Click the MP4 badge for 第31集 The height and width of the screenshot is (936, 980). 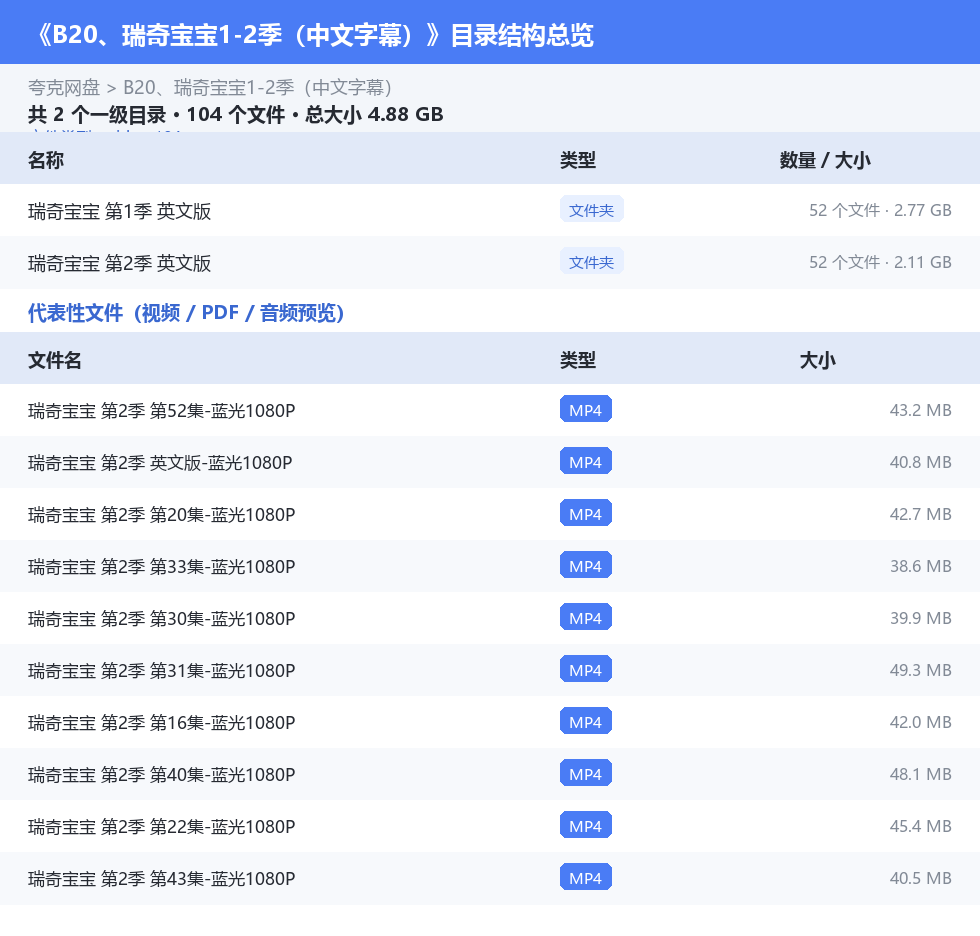coord(586,670)
